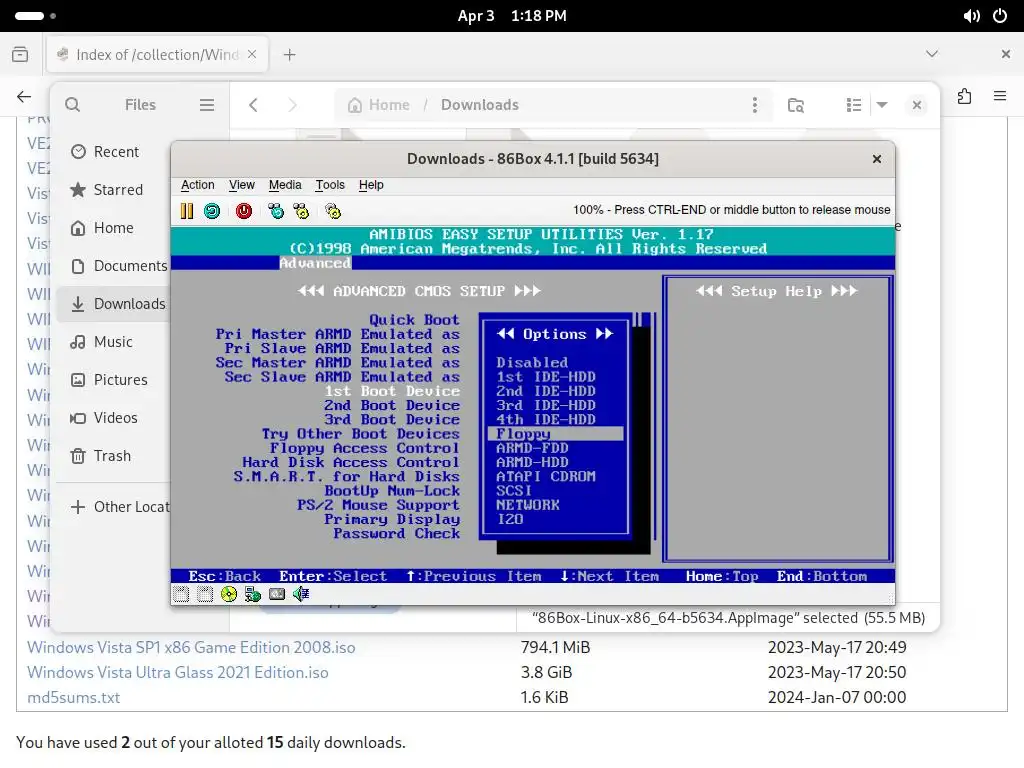Open Music in Files sidebar
This screenshot has width=1024, height=768.
(x=113, y=342)
